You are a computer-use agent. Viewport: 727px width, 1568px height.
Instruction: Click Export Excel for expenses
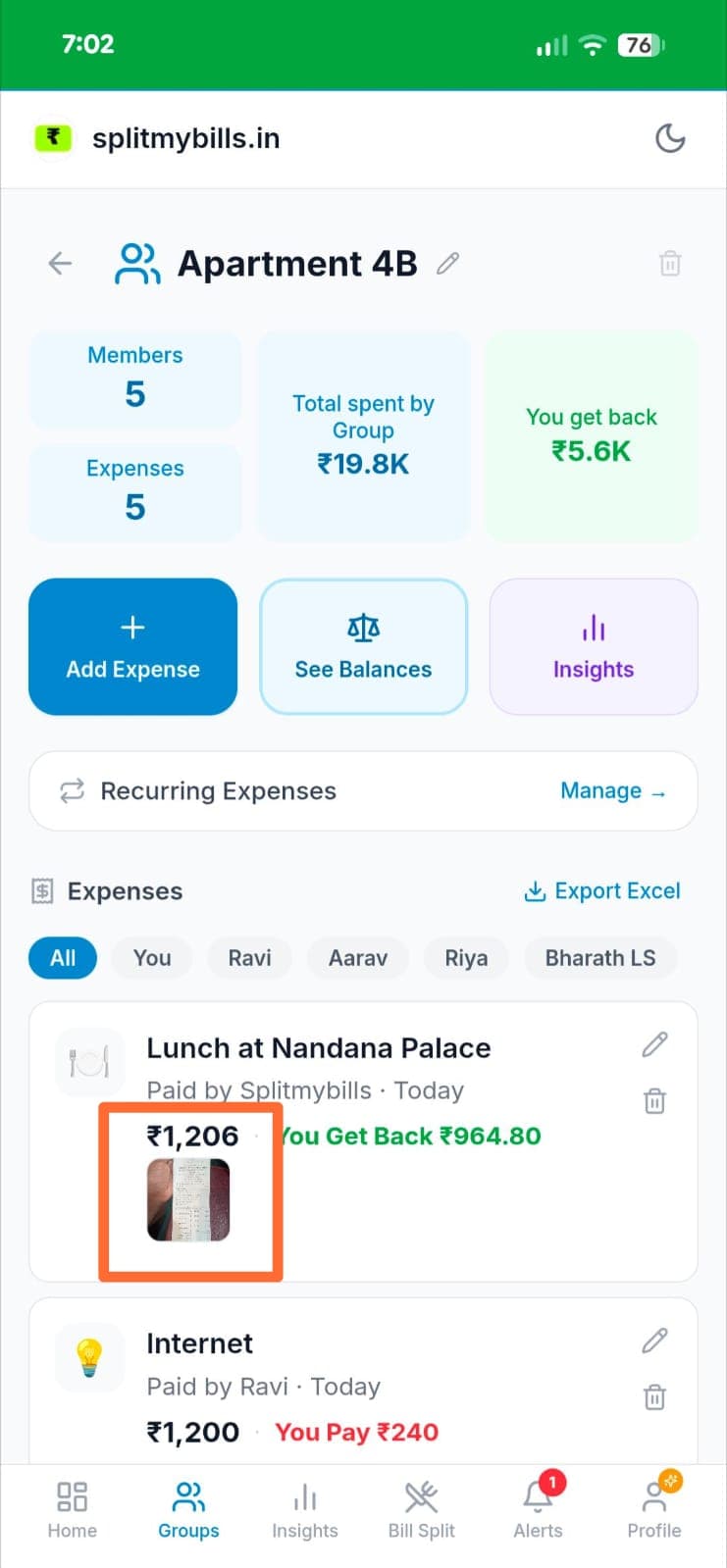(602, 890)
